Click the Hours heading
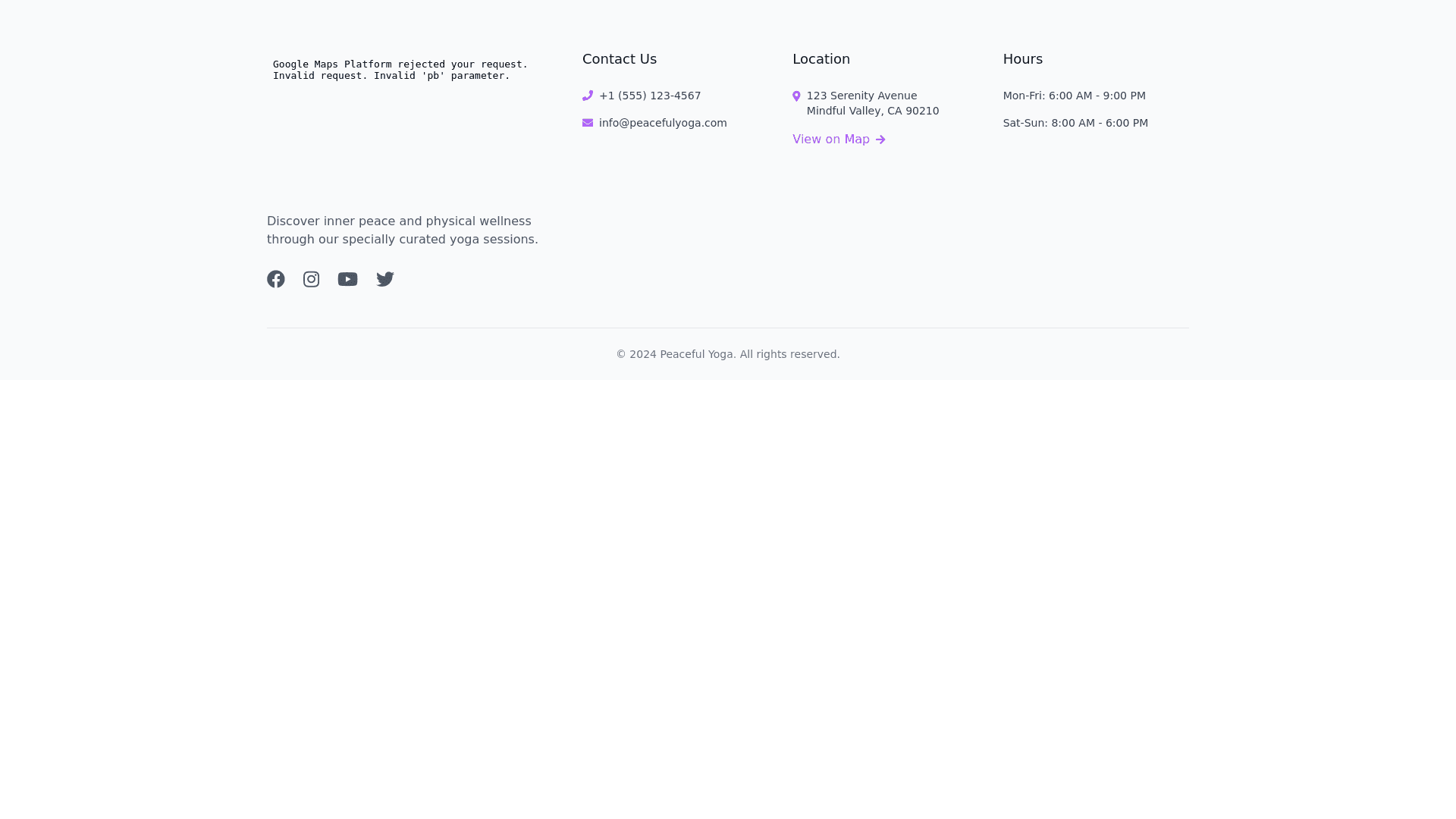The width and height of the screenshot is (1456, 819). click(x=1023, y=59)
